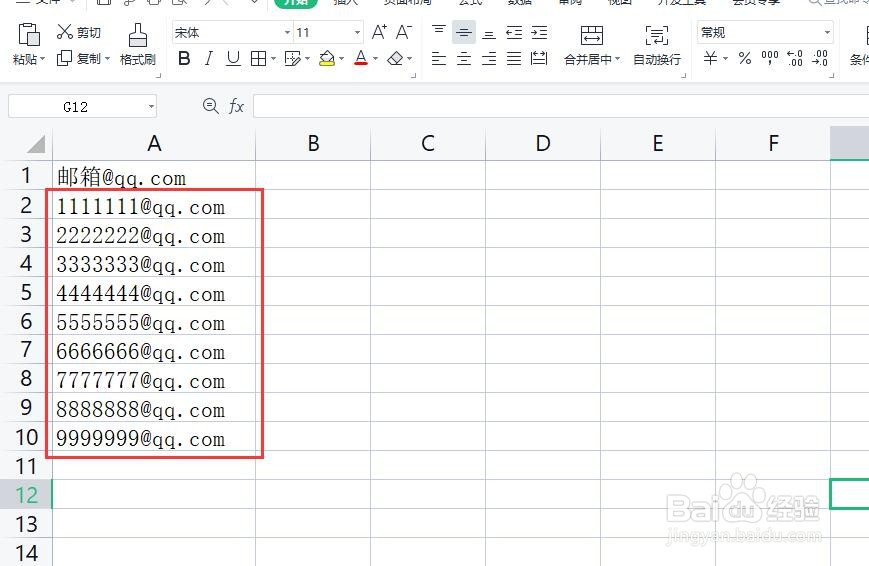The image size is (869, 566).
Task: Click cell with 9999999@qq.com
Action: [154, 437]
